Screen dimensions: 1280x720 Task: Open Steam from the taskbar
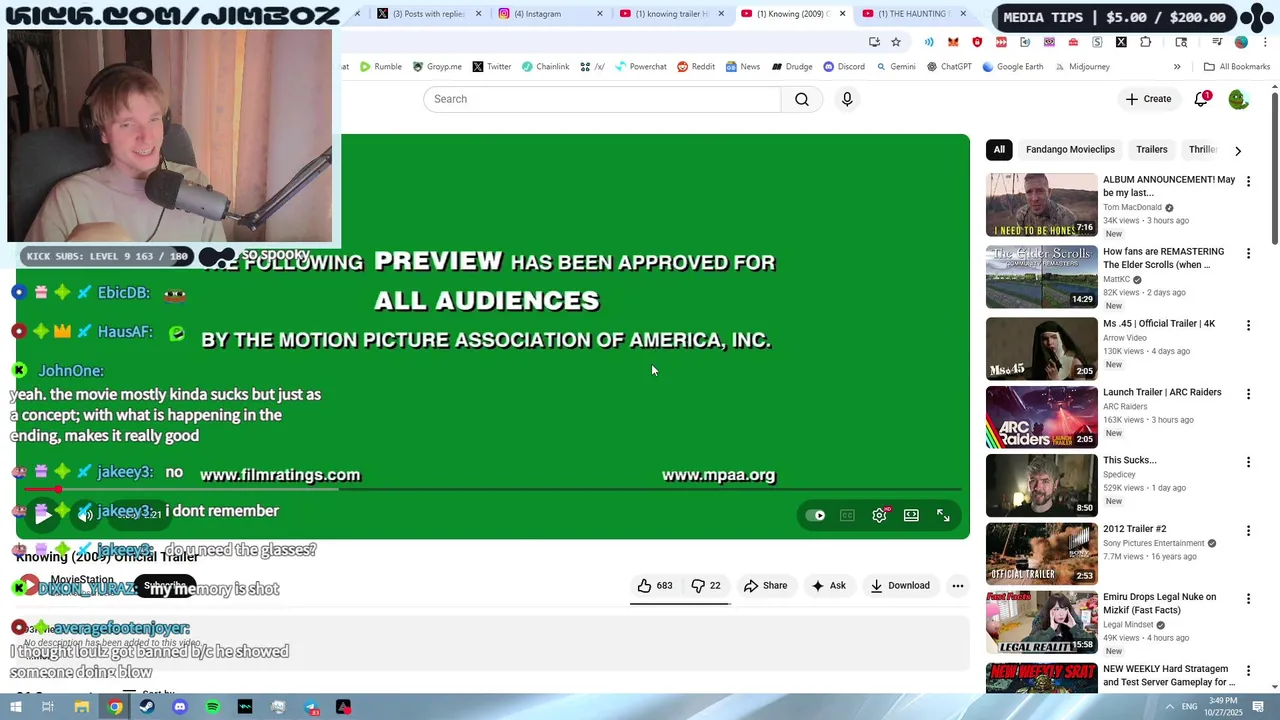(147, 707)
